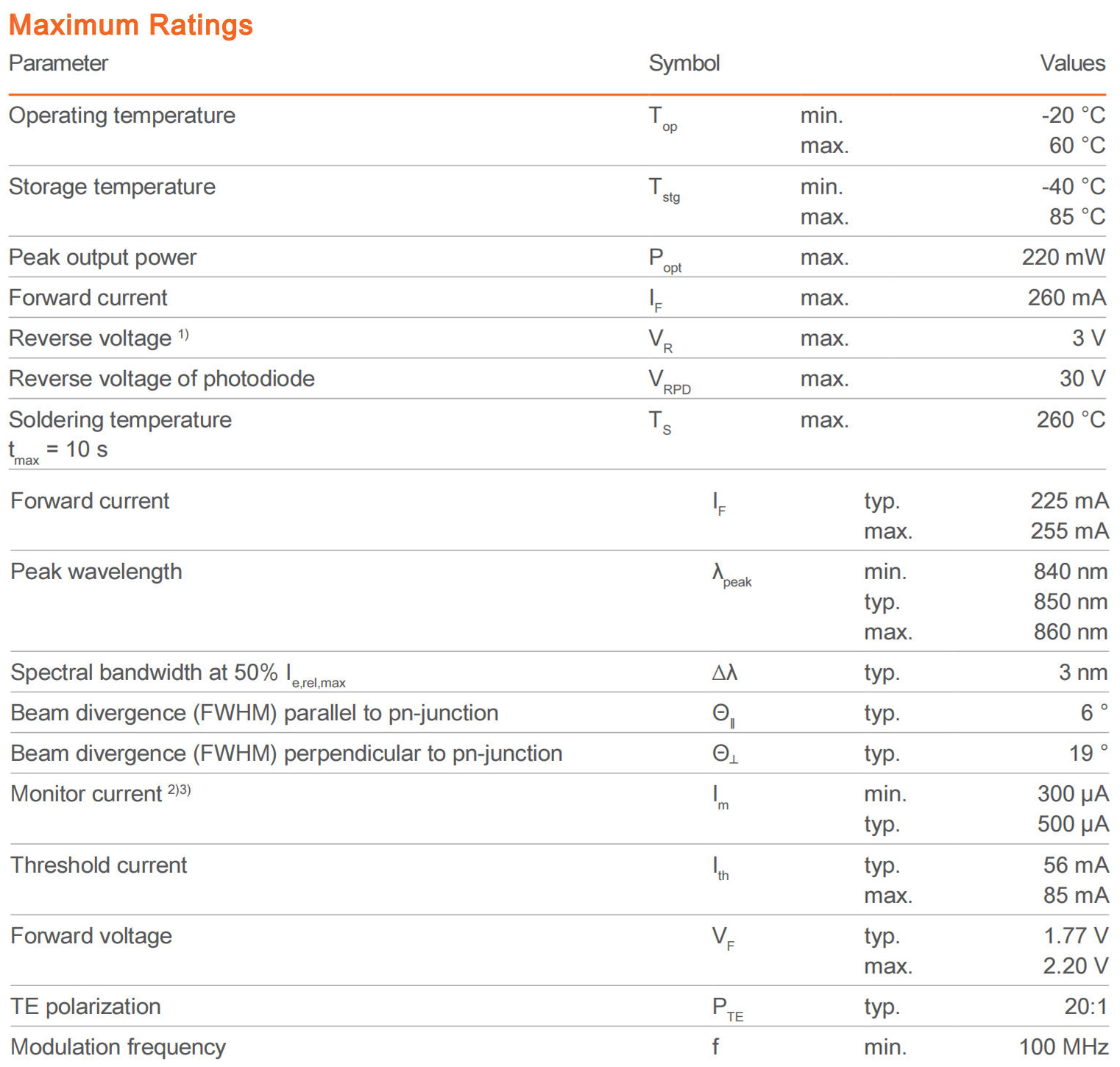
Task: Click the Reverse voltage of photodiode label
Action: point(161,379)
